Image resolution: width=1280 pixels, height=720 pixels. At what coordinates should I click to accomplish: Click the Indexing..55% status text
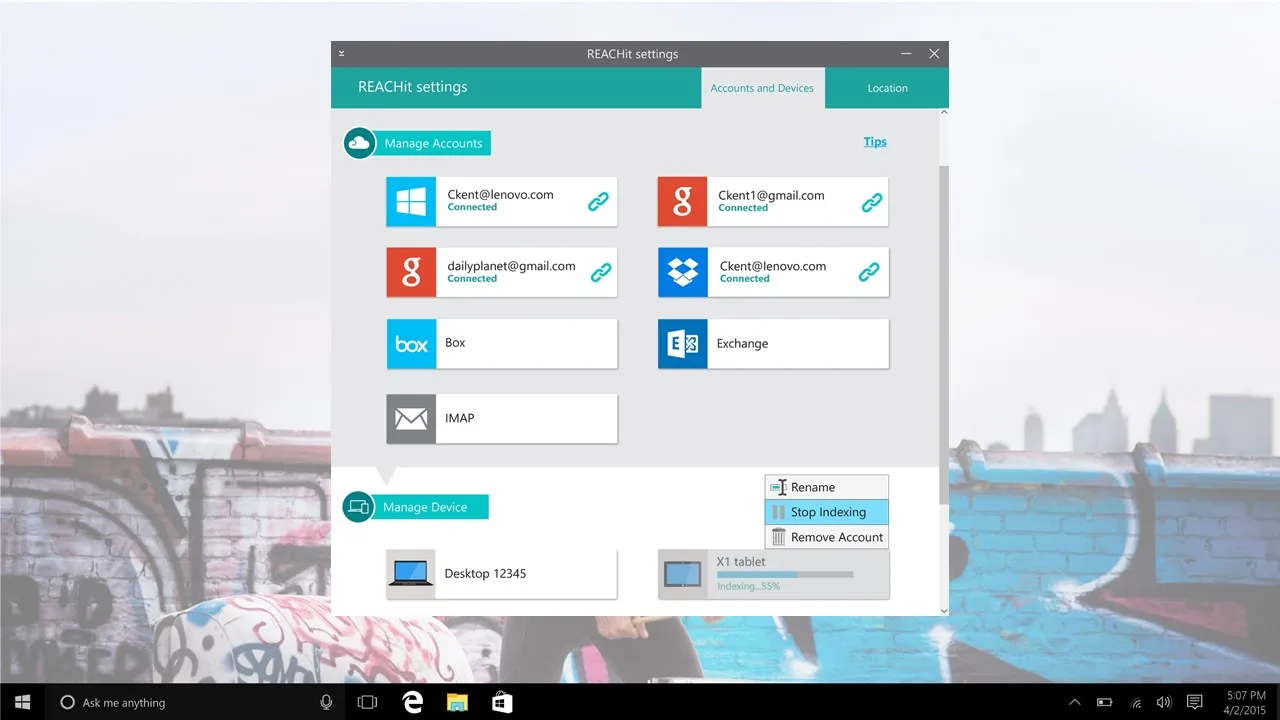[x=748, y=586]
